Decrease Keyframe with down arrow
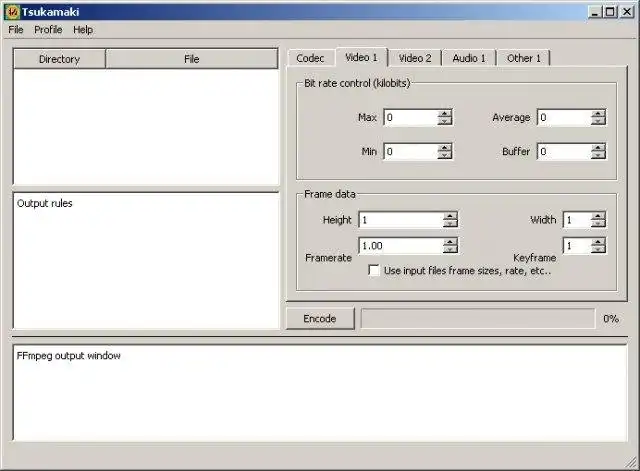Viewport: 640px width, 471px height. [598, 249]
